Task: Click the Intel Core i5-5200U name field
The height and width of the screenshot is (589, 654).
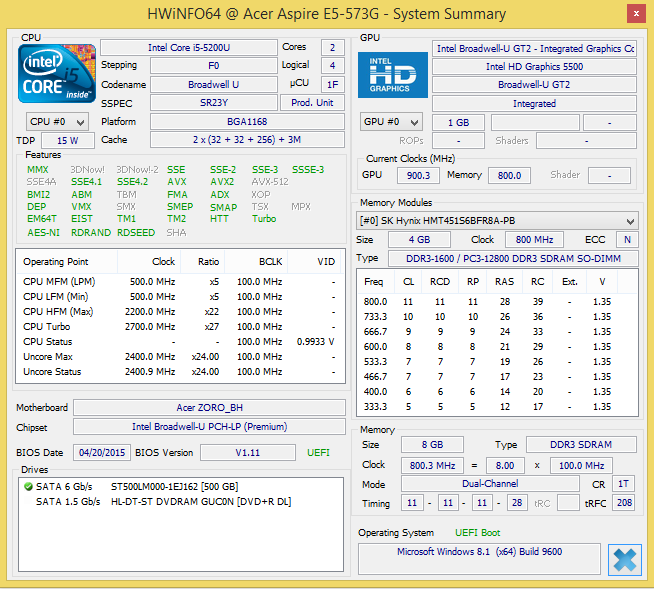Action: (189, 48)
